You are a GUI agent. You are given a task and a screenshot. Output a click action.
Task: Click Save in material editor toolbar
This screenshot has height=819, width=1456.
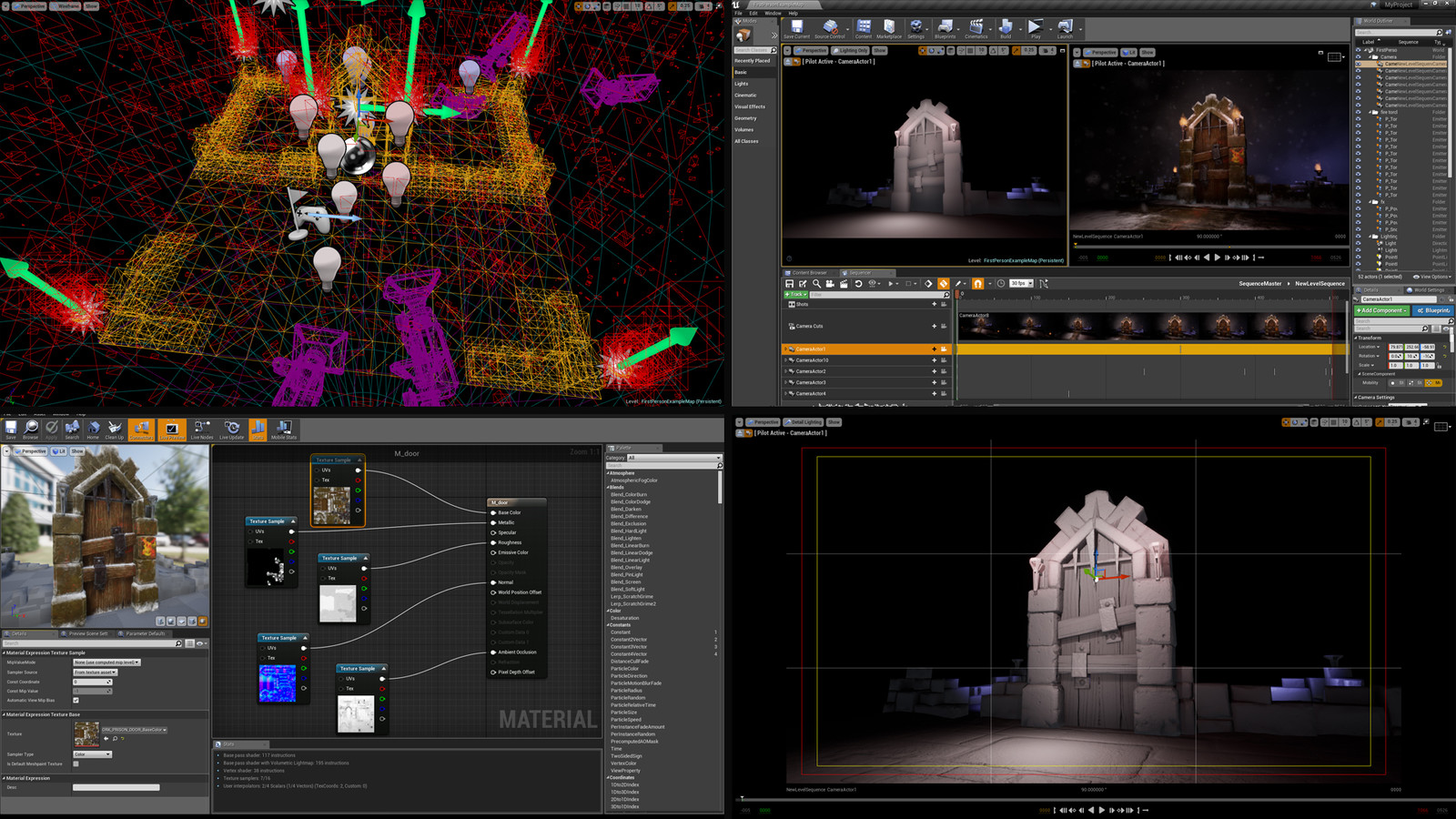pos(11,430)
